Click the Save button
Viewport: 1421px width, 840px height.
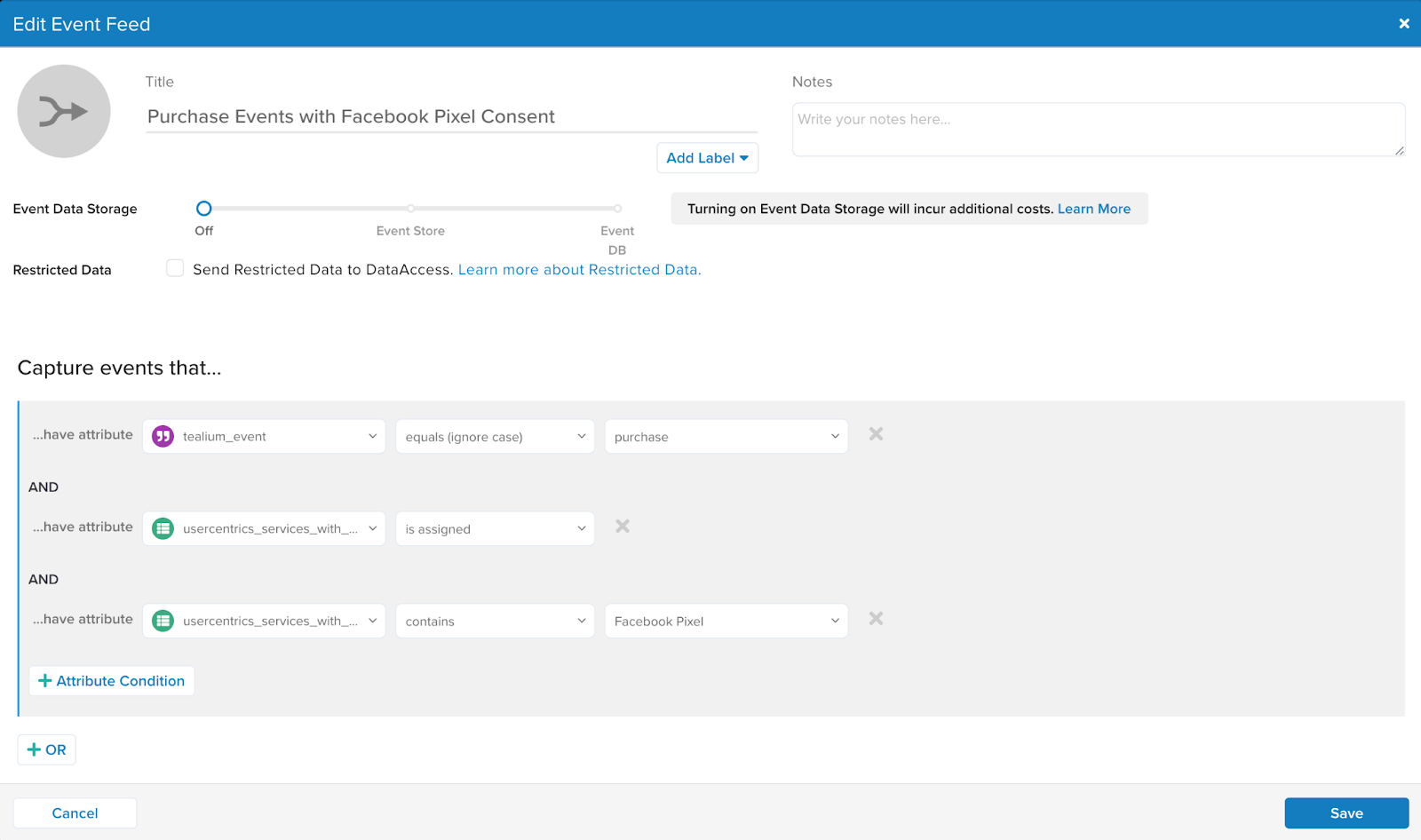1346,813
